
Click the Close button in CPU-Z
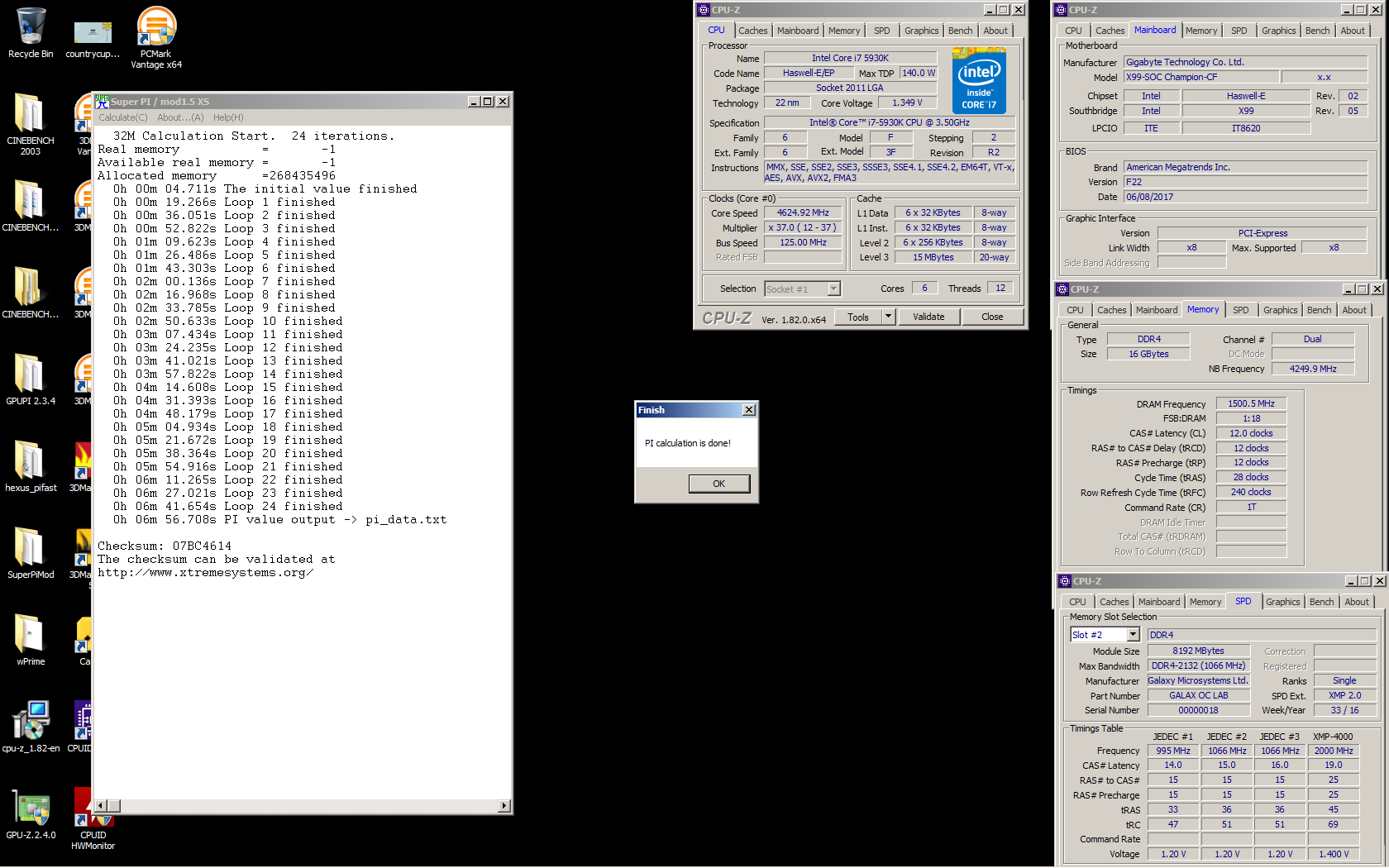pyautogui.click(x=992, y=317)
